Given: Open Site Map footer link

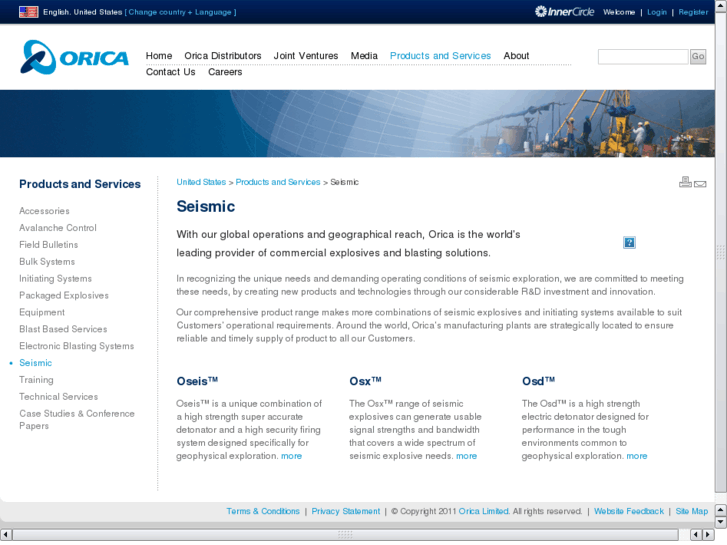Looking at the screenshot, I should click(692, 511).
